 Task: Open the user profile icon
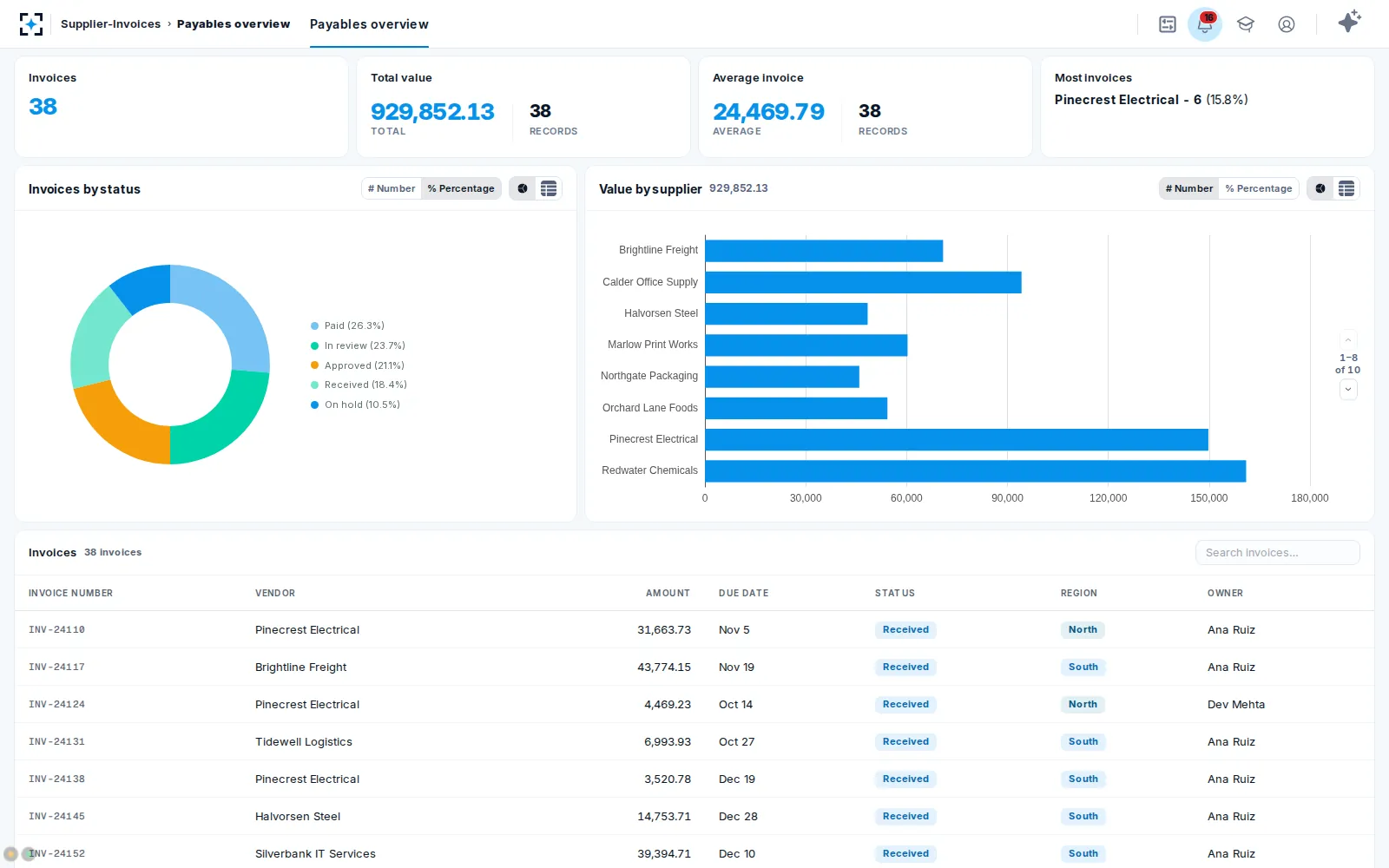coord(1287,24)
